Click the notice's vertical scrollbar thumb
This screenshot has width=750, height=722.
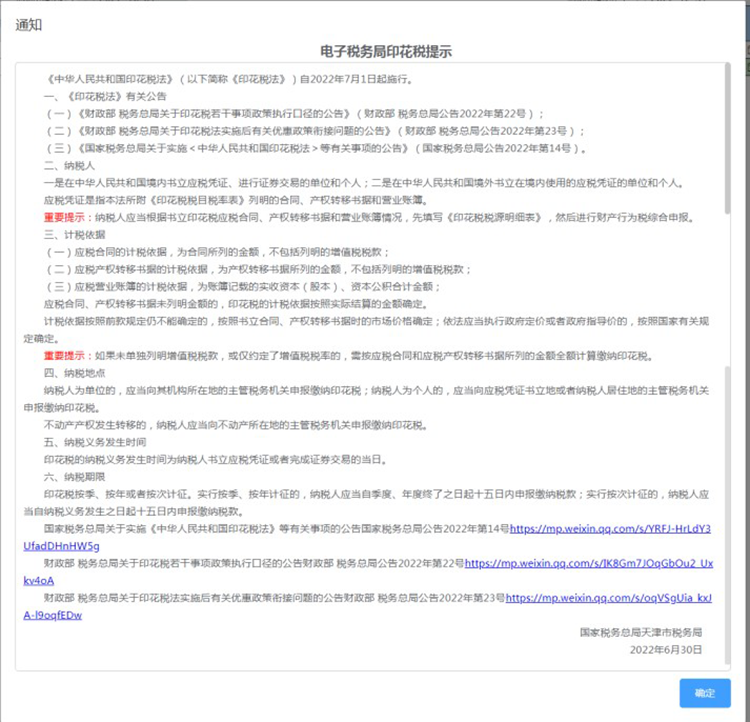[728, 138]
